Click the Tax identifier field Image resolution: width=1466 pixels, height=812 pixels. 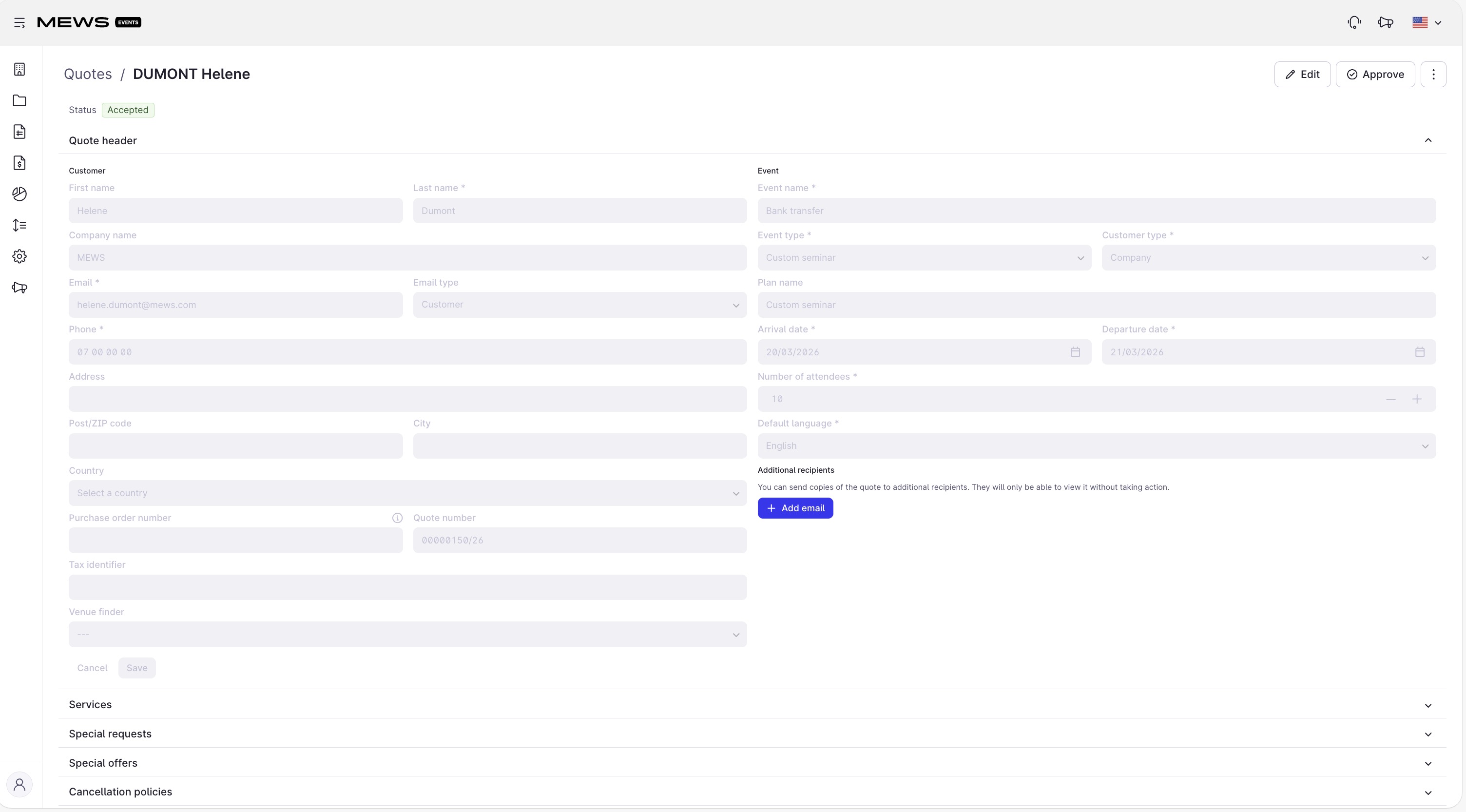(x=407, y=587)
